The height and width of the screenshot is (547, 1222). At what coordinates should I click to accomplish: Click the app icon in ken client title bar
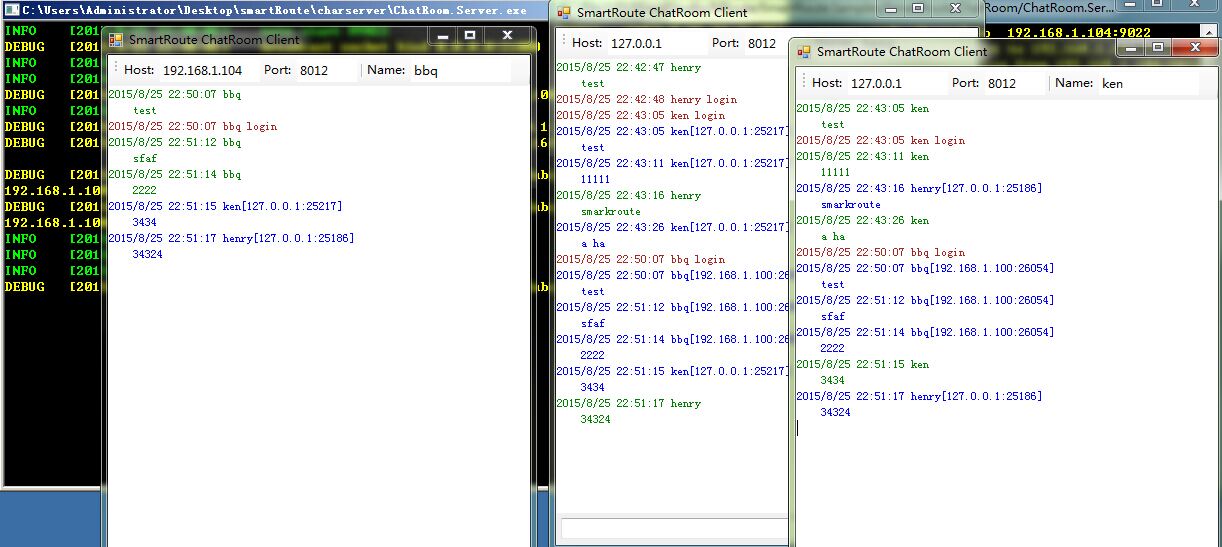click(803, 51)
